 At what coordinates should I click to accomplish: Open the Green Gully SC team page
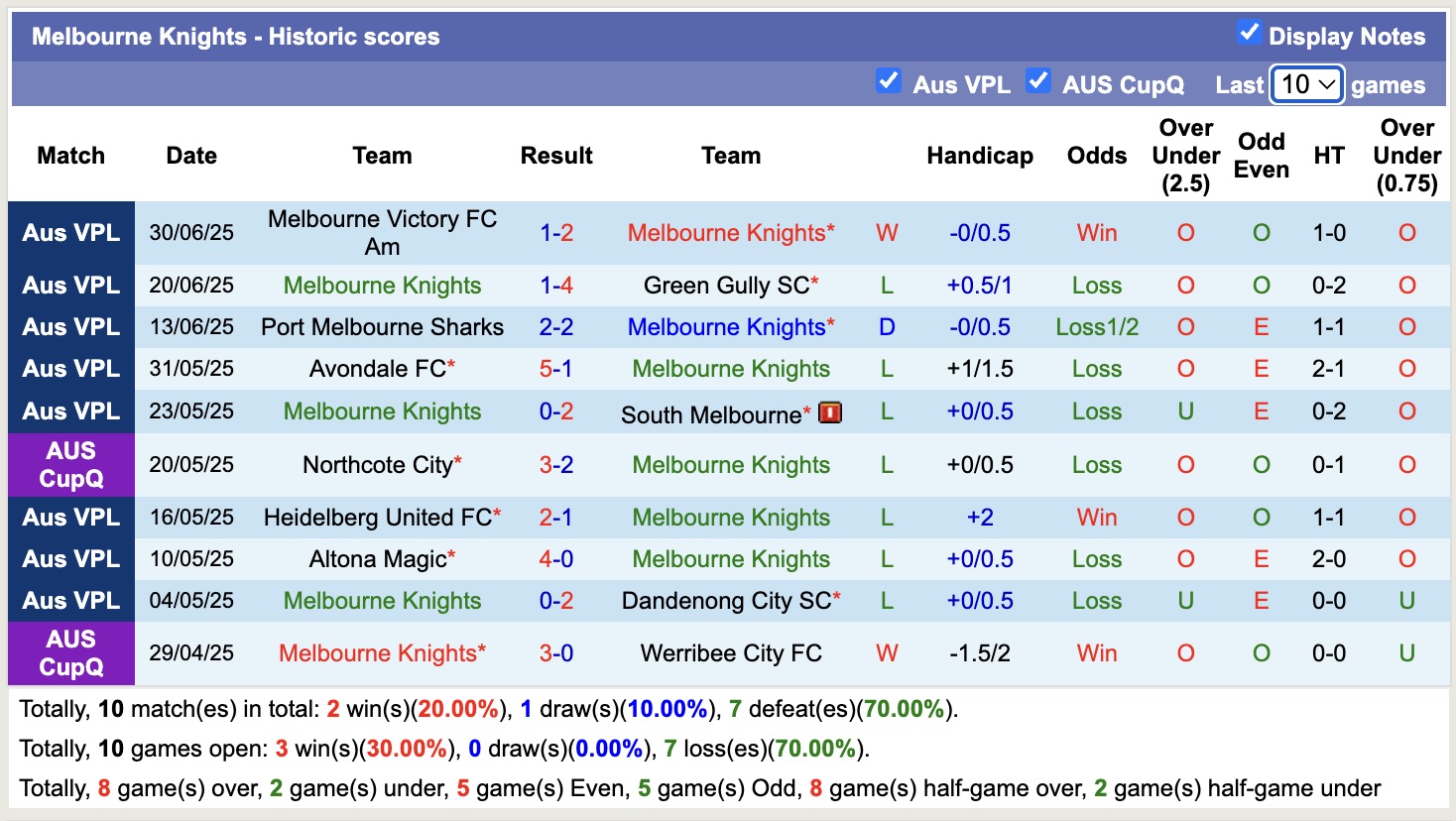[720, 286]
